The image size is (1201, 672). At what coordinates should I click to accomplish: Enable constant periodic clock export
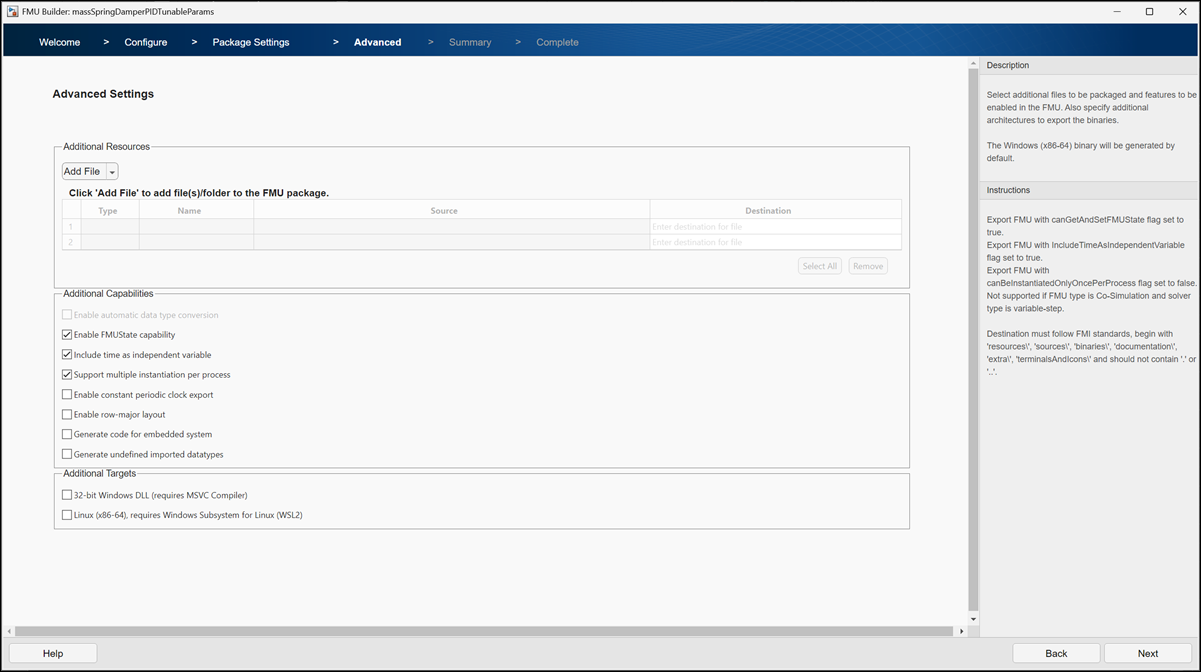coord(66,394)
